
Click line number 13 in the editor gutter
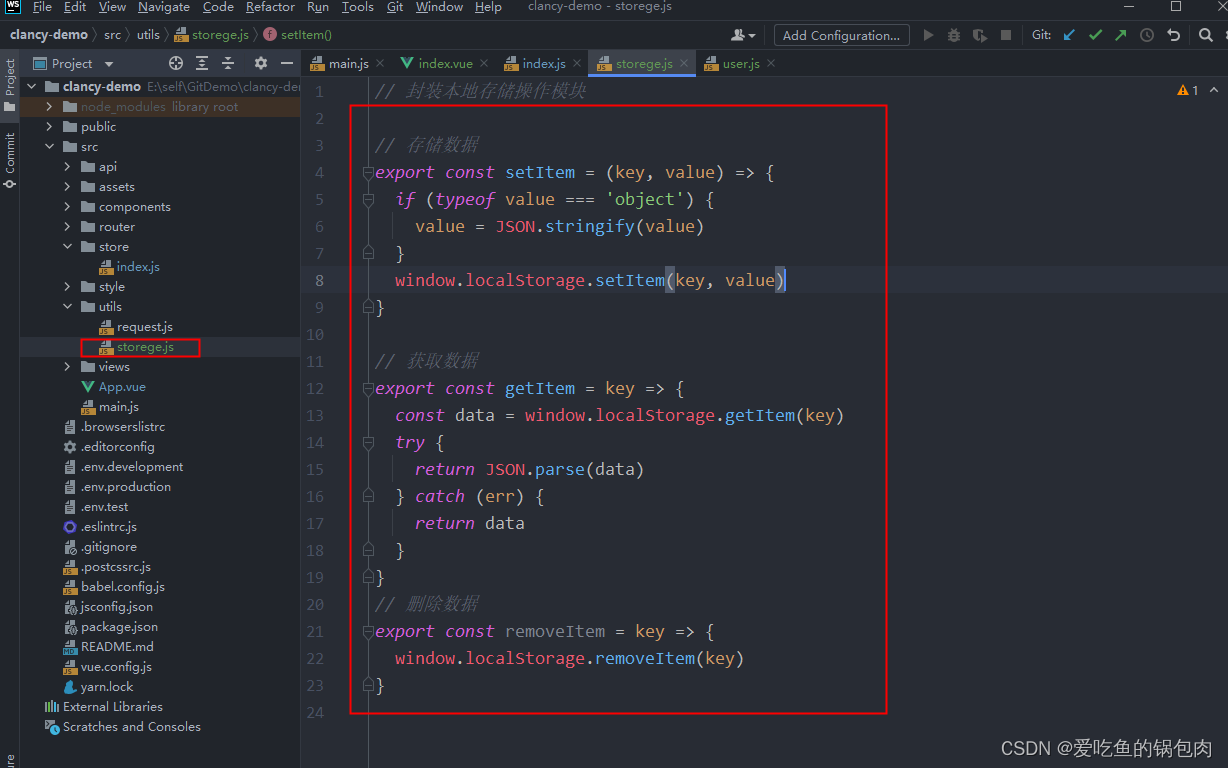[315, 414]
